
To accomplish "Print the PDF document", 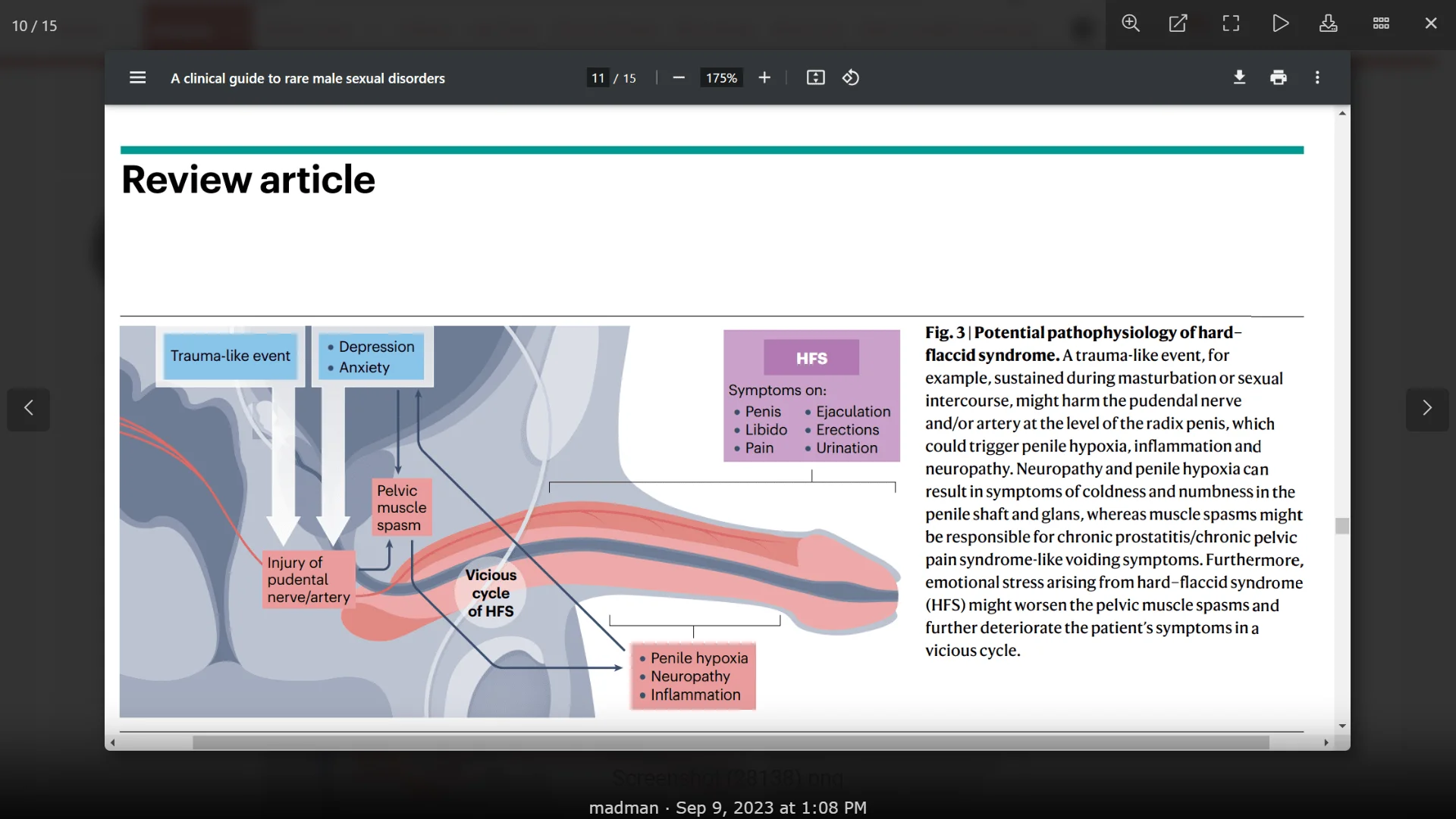I will point(1279,77).
